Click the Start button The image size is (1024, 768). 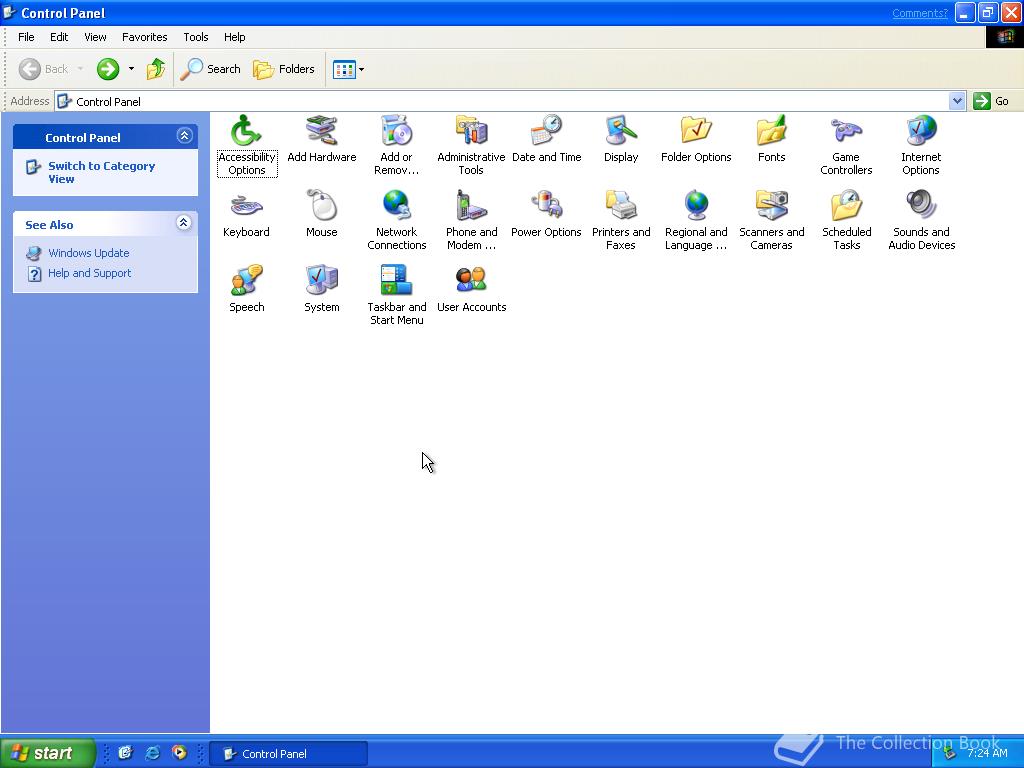[x=47, y=753]
